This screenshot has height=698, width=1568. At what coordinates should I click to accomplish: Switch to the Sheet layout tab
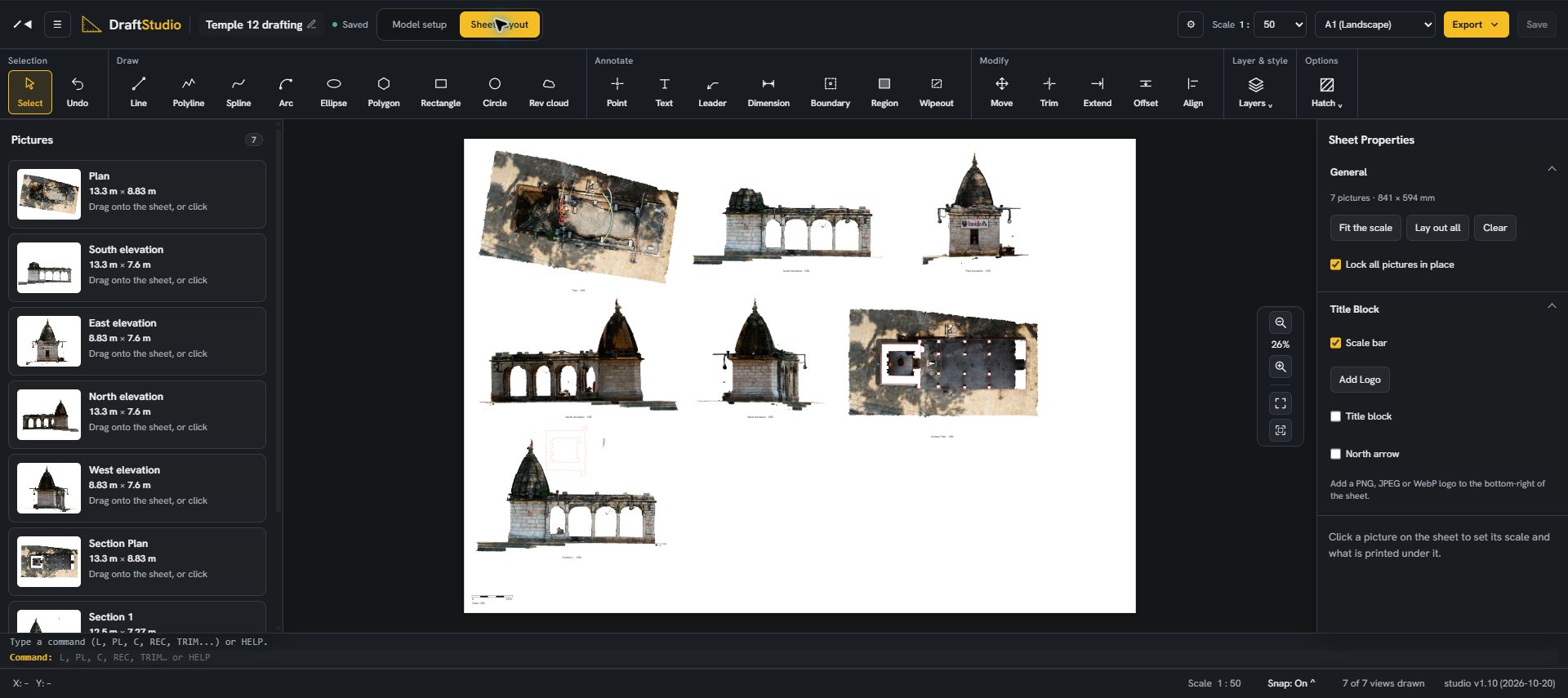(499, 24)
